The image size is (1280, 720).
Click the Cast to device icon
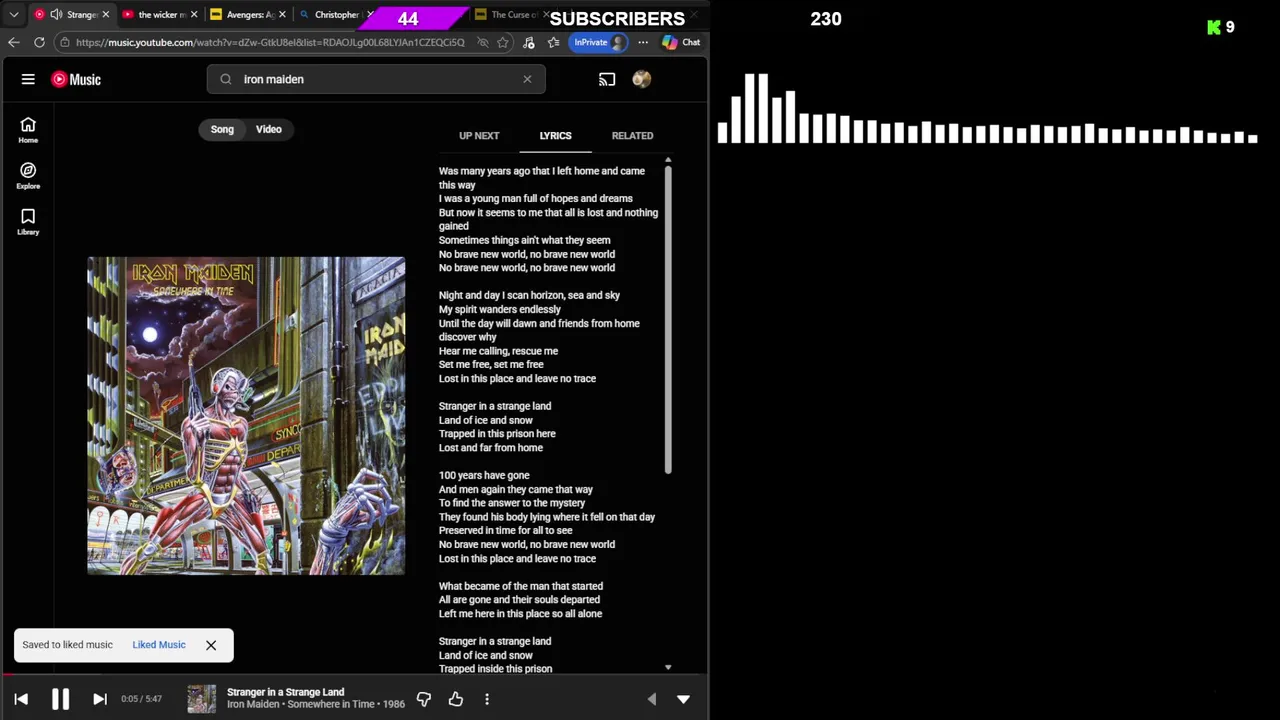click(x=607, y=79)
